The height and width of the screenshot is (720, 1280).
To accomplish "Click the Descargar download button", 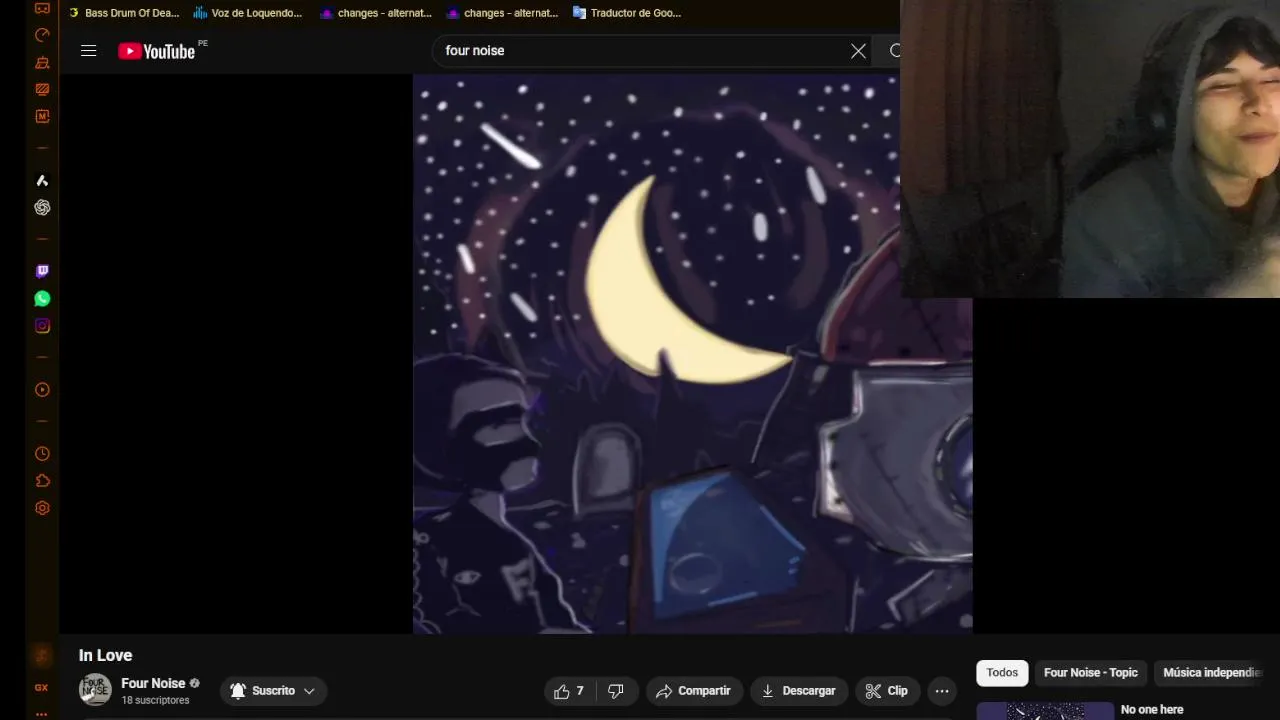I will (x=798, y=691).
